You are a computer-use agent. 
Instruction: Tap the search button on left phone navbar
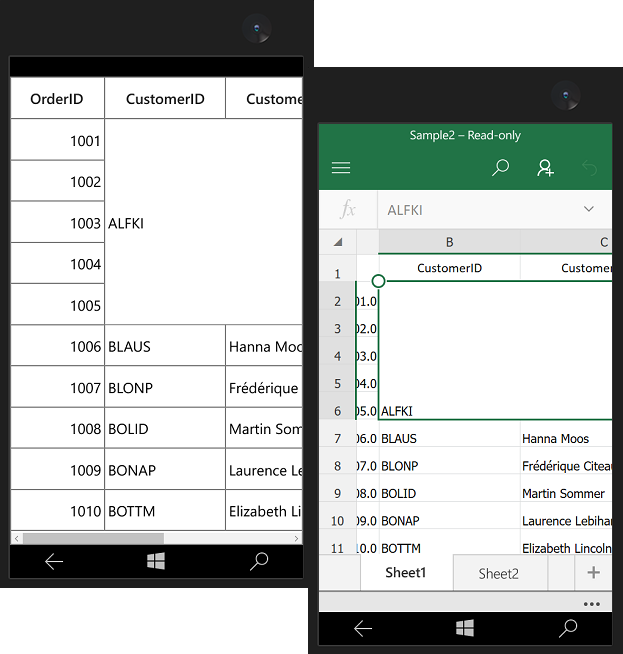pyautogui.click(x=259, y=561)
